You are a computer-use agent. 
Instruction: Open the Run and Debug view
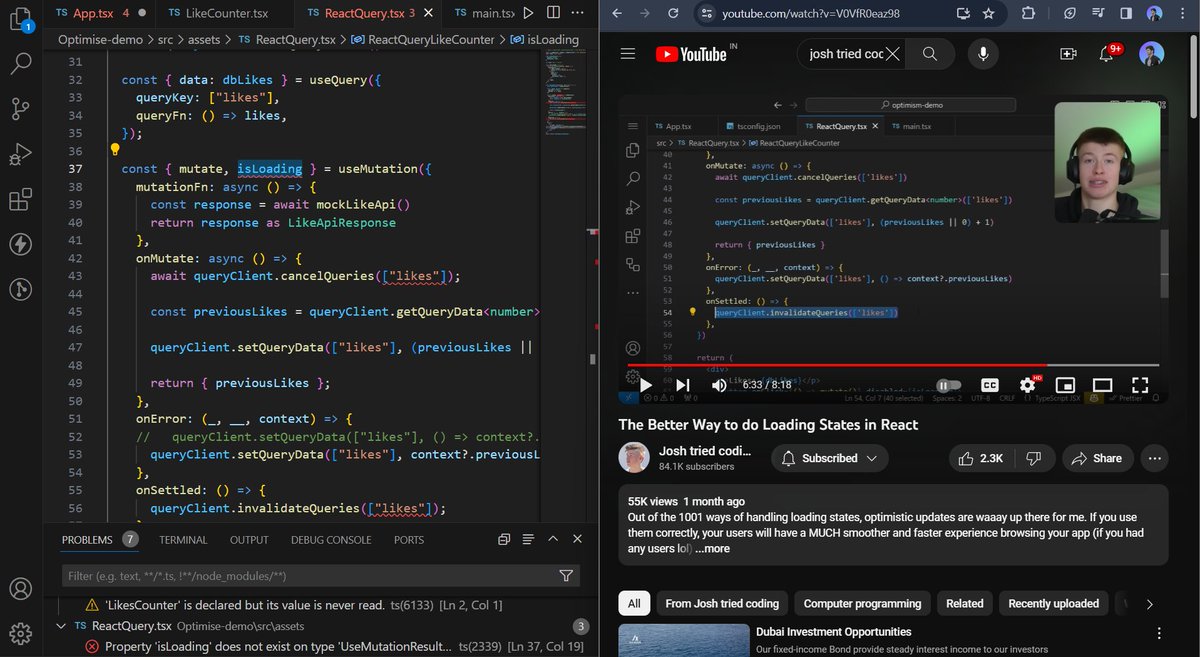pyautogui.click(x=21, y=155)
